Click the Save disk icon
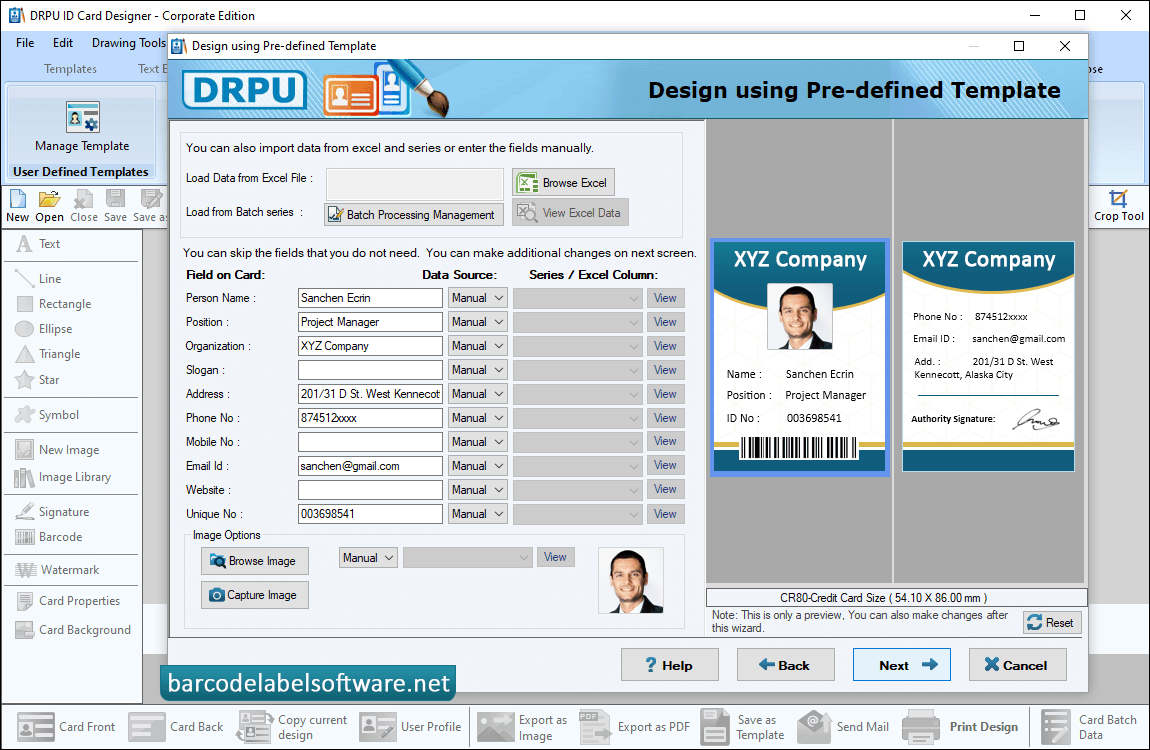The width and height of the screenshot is (1150, 750). tap(115, 206)
